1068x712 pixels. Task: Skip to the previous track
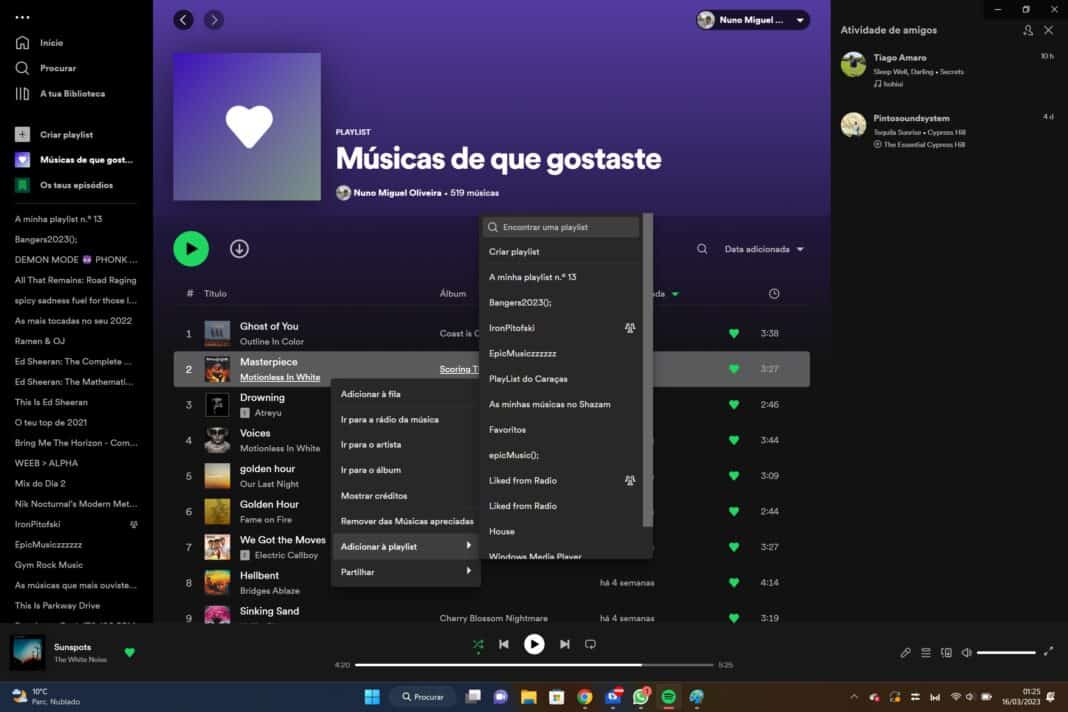504,644
